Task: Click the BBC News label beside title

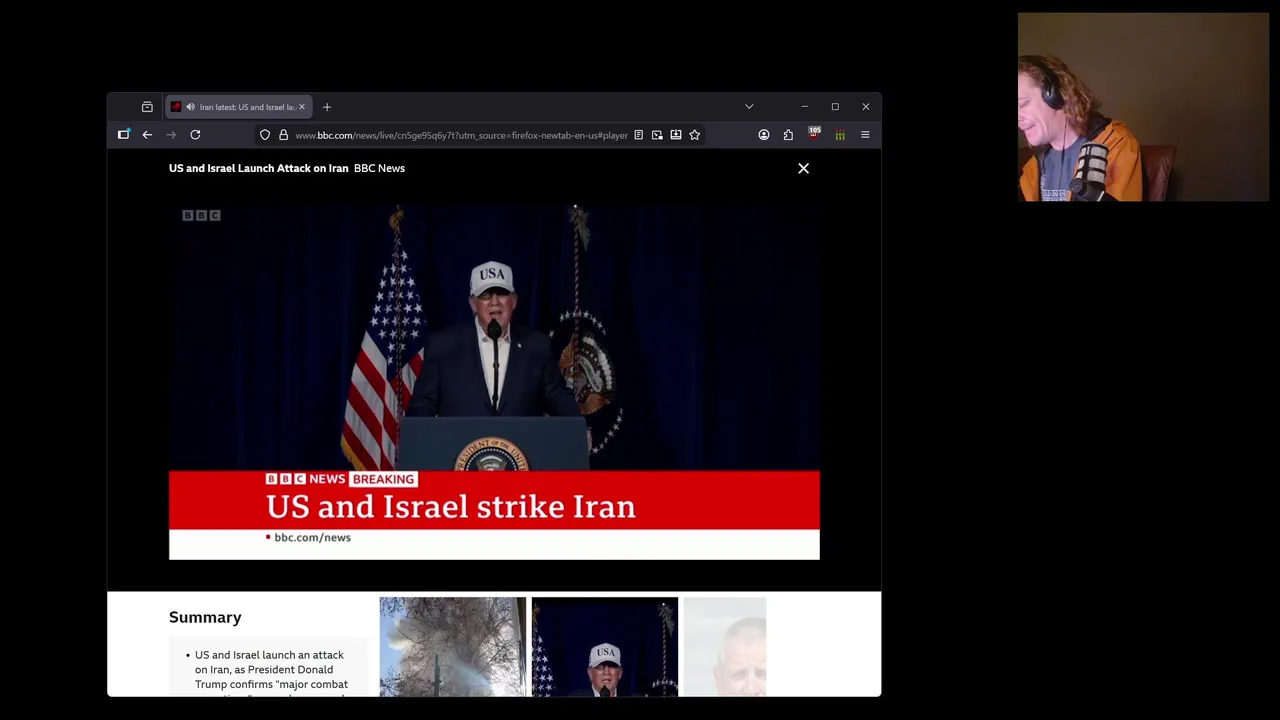Action: pyautogui.click(x=379, y=168)
